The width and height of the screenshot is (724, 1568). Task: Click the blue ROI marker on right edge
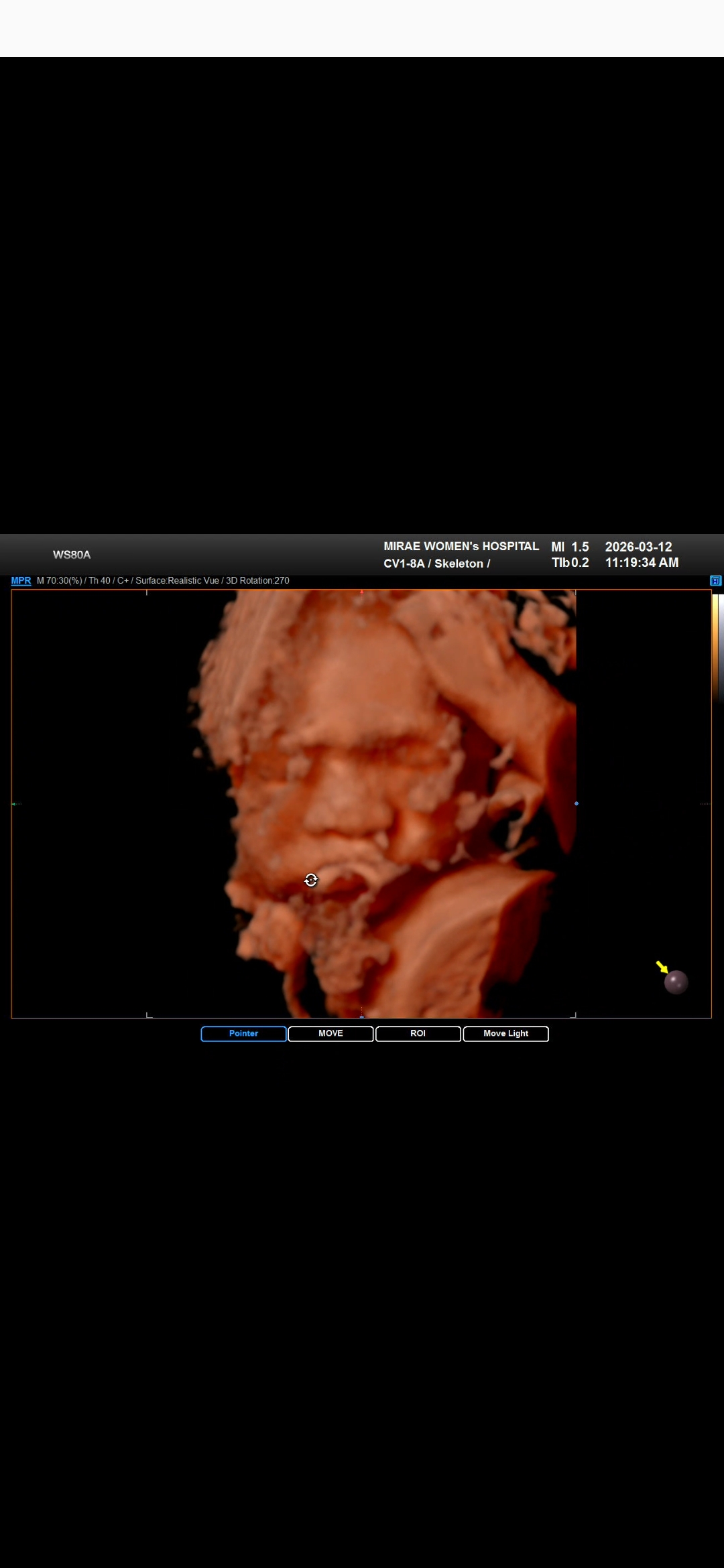(577, 803)
